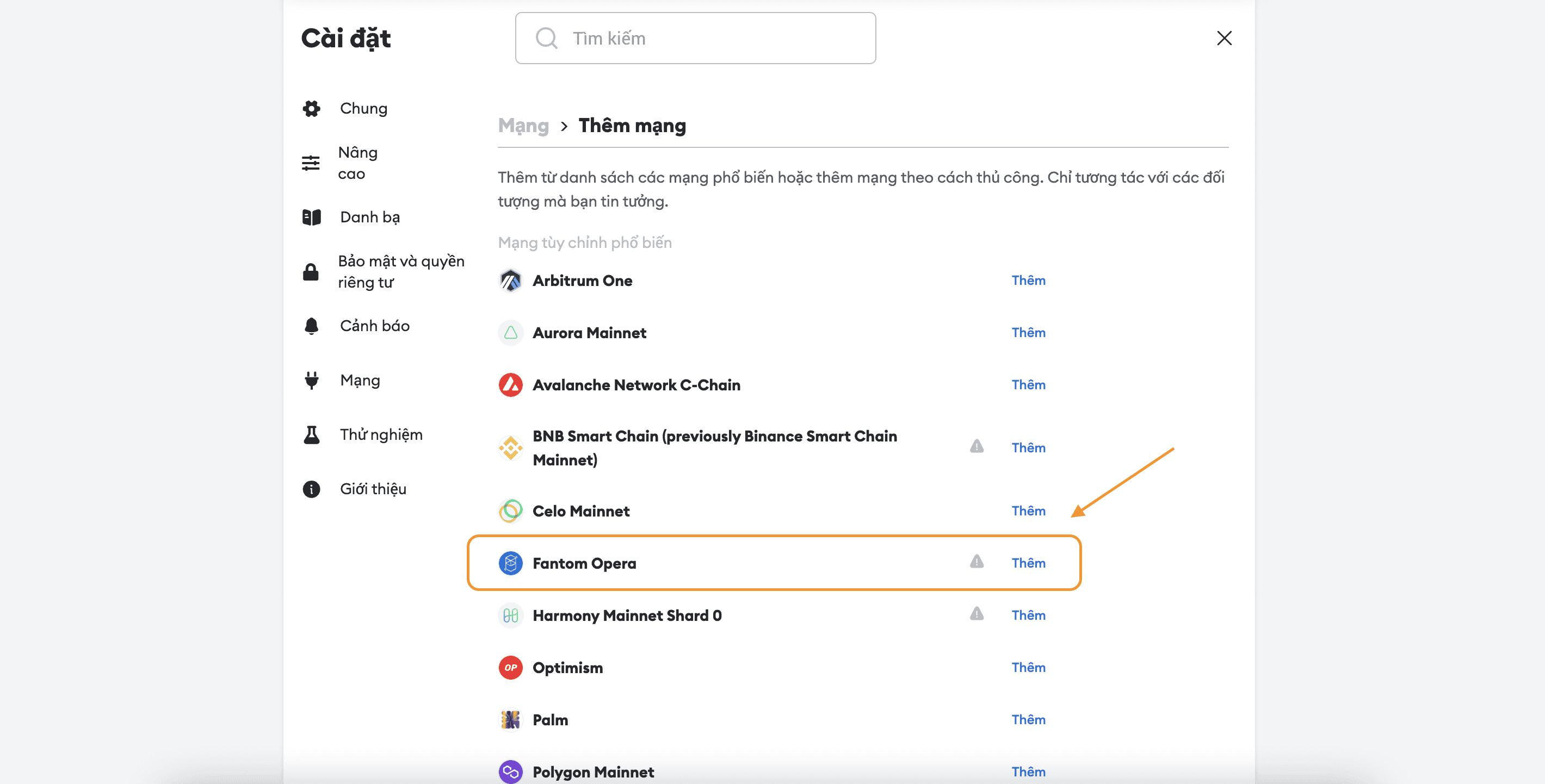Click the Avalanche Network C-Chain logo
The height and width of the screenshot is (784, 1545).
[510, 385]
